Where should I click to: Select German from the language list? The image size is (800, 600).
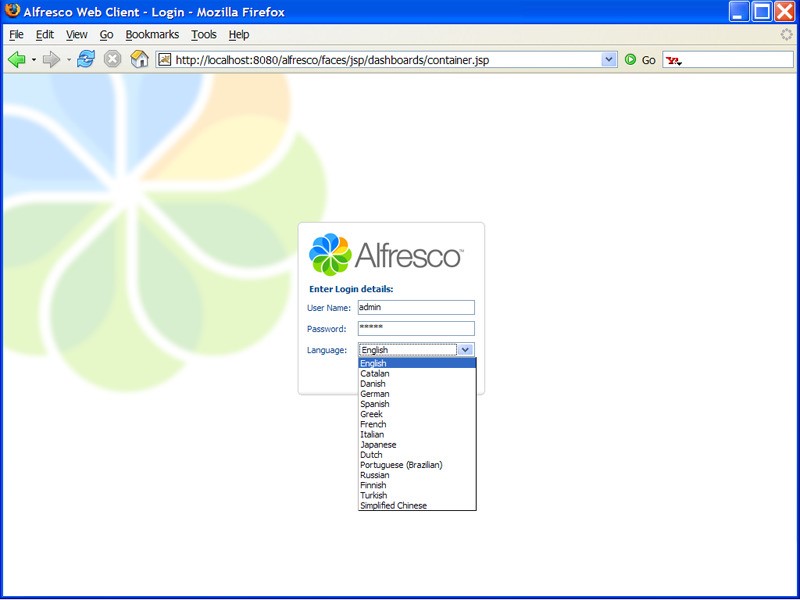click(375, 393)
